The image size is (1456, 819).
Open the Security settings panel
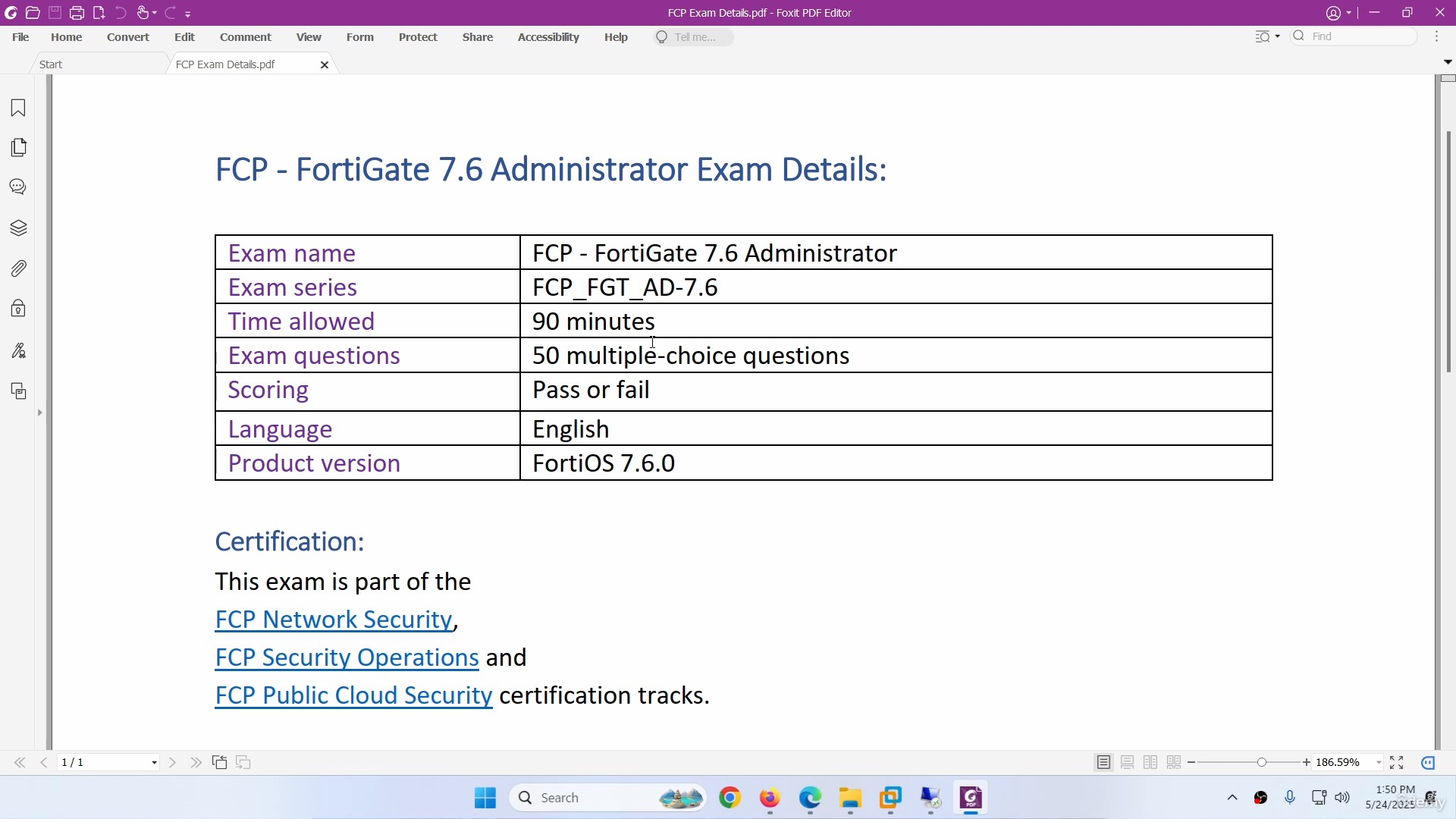(18, 309)
